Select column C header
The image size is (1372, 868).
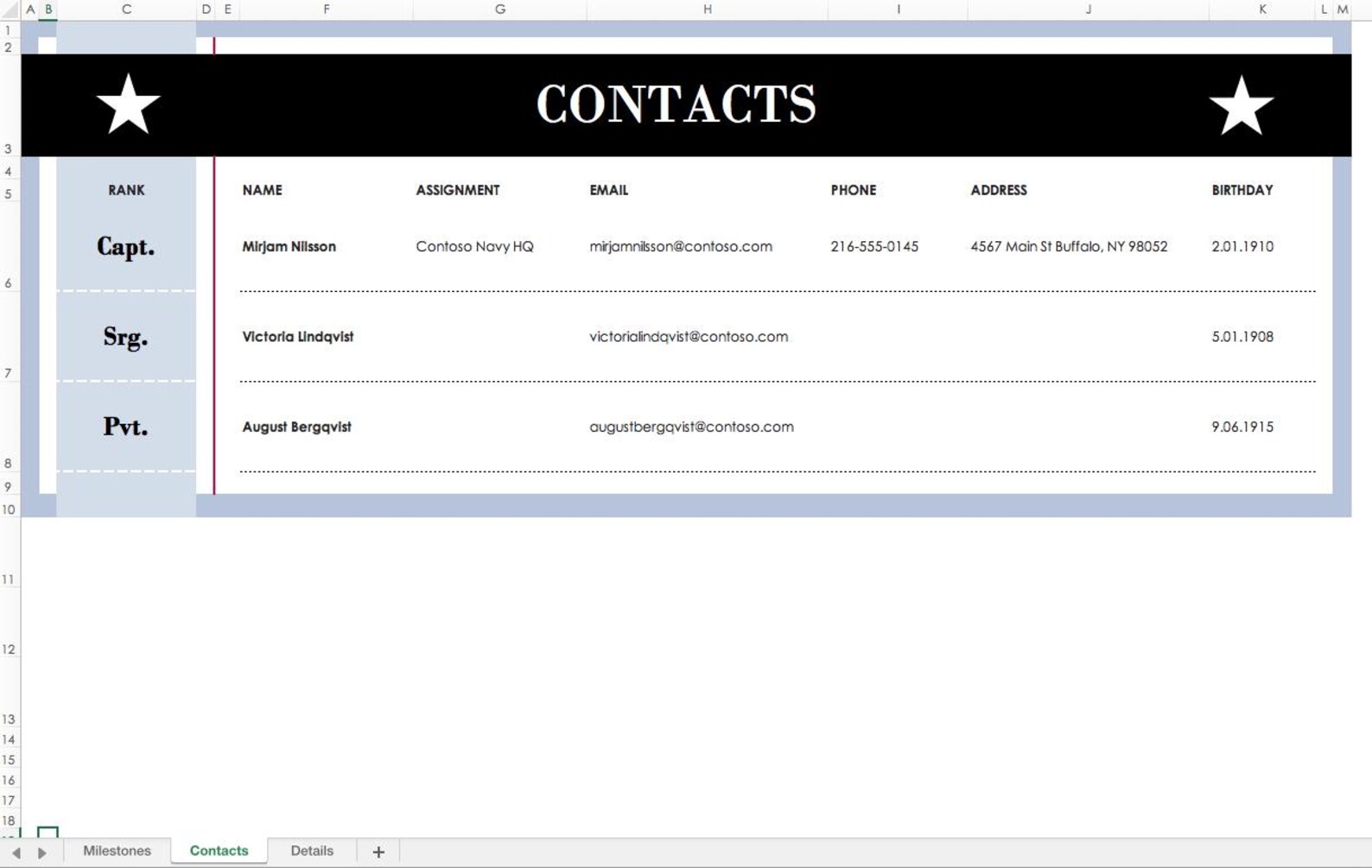pos(126,10)
